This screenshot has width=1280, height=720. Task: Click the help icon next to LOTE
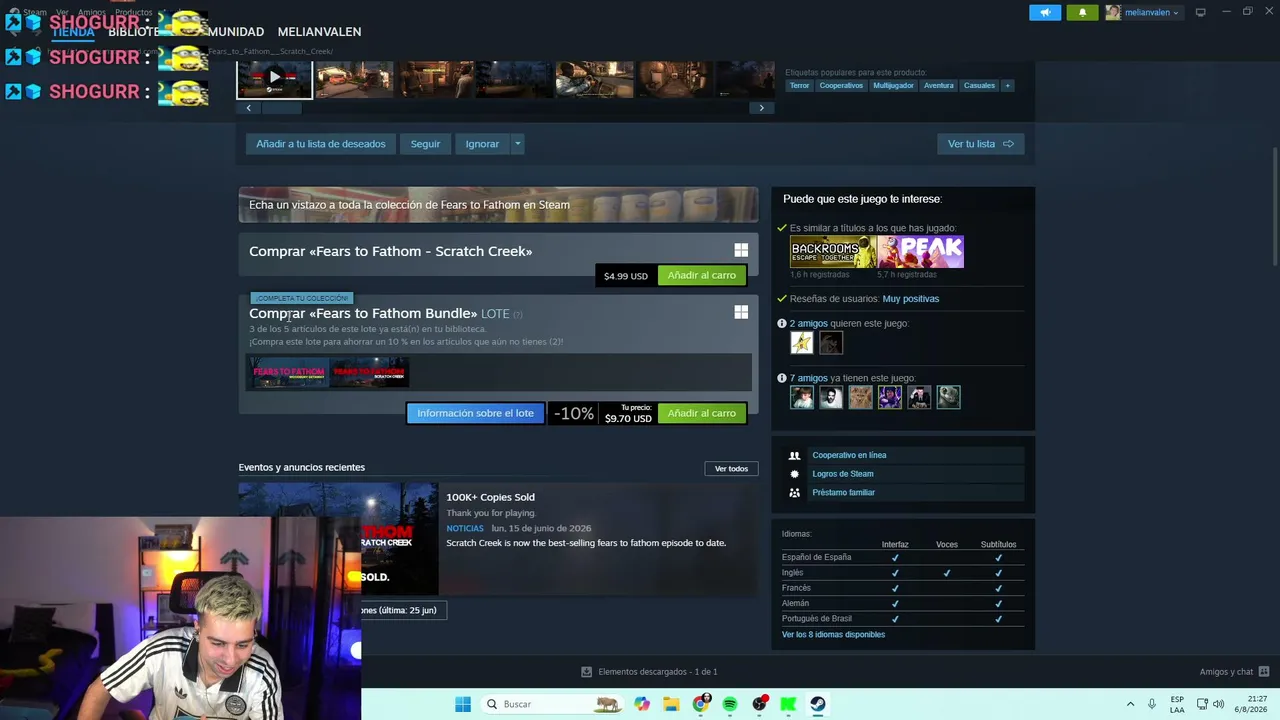click(x=517, y=315)
